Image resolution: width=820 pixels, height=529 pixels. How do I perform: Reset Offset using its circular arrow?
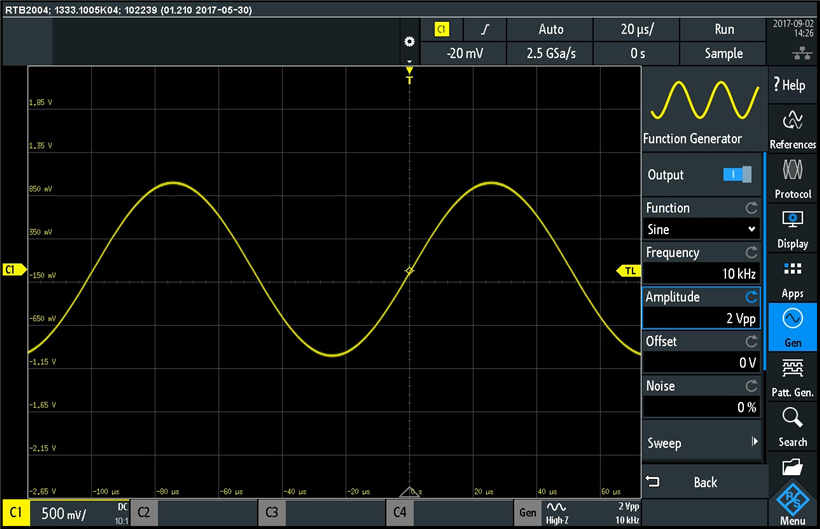[x=751, y=341]
